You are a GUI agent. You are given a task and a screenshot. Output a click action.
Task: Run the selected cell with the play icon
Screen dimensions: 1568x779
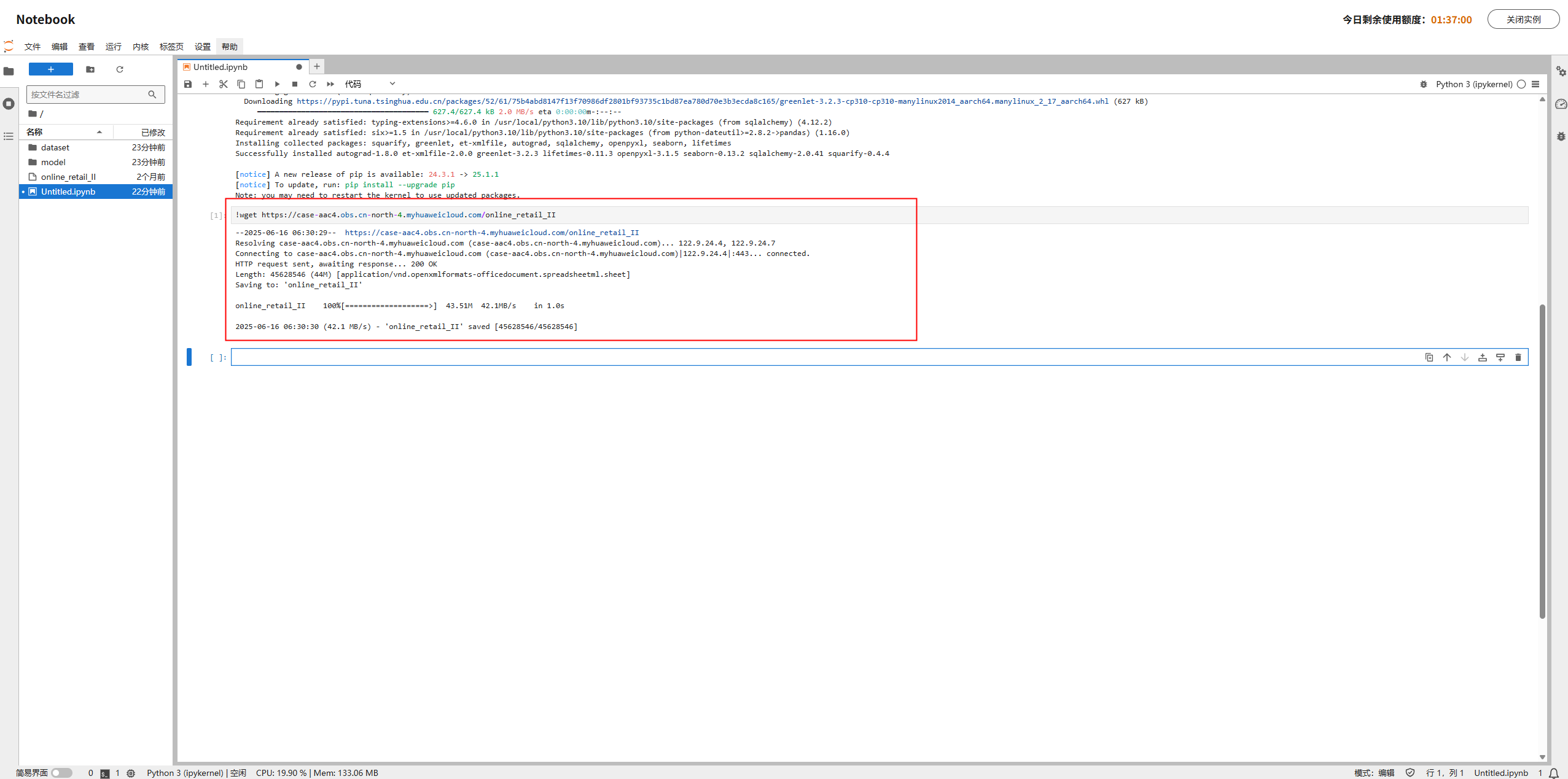(277, 84)
